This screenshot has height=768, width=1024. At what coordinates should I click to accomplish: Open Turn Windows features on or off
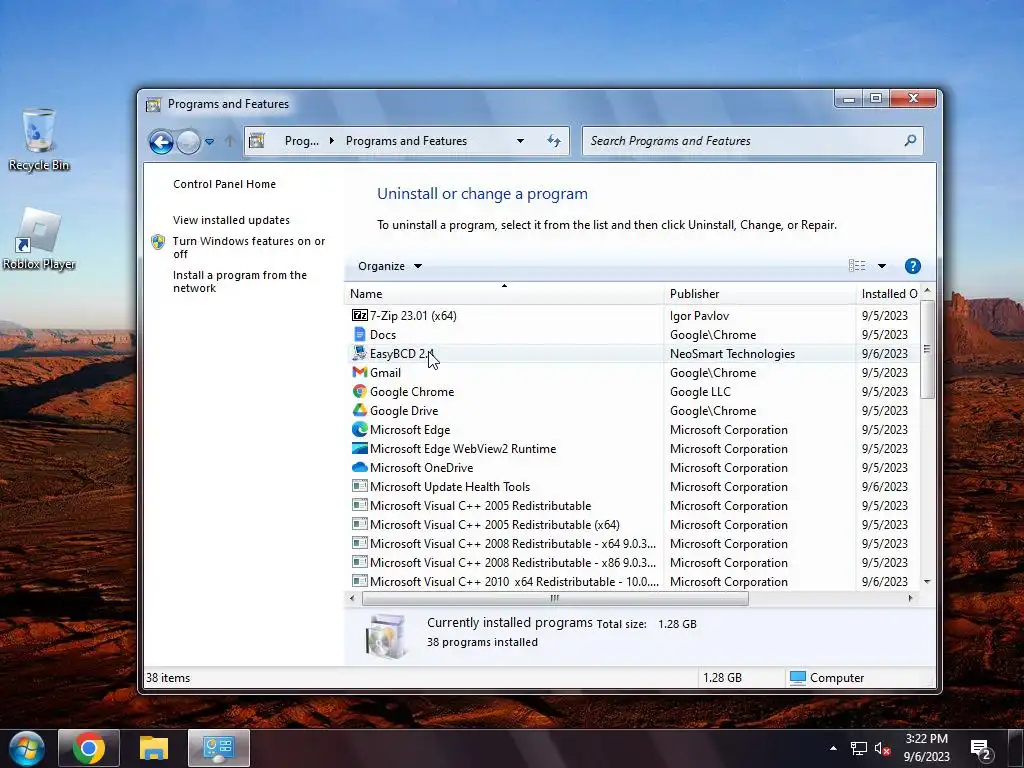249,248
